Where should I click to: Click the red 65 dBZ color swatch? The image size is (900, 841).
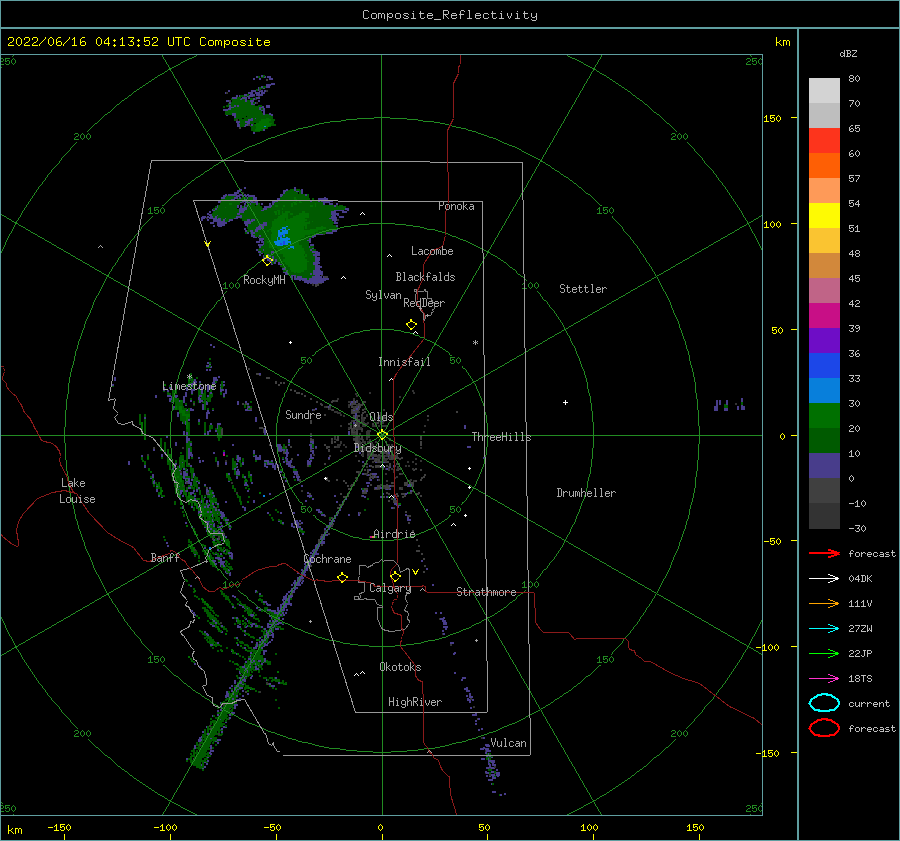(x=824, y=140)
